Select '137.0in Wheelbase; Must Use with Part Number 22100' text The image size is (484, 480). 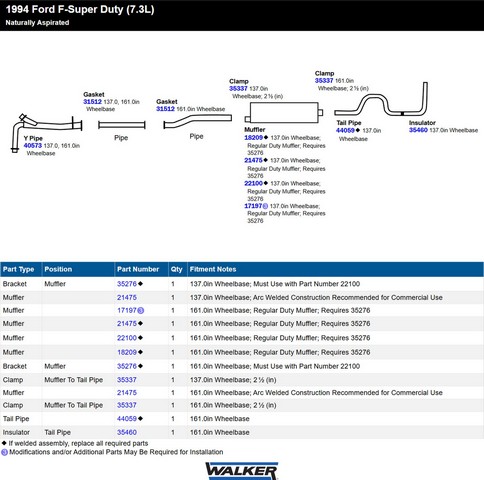275,284
